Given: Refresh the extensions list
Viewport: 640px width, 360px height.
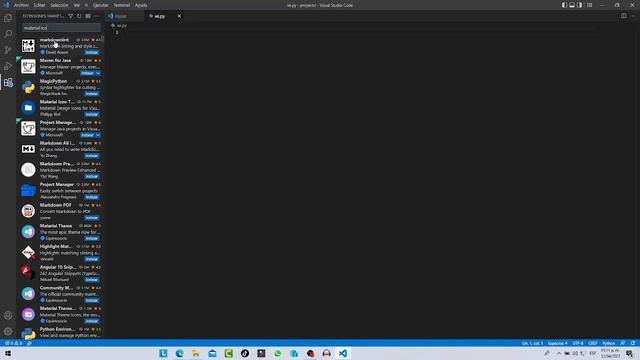Looking at the screenshot, I should tap(79, 16).
